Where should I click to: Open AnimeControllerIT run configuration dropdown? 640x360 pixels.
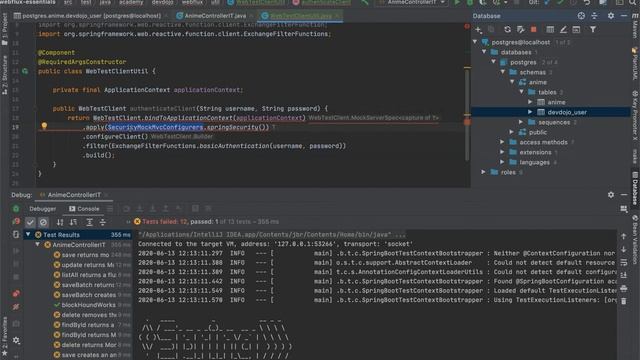pos(411,2)
